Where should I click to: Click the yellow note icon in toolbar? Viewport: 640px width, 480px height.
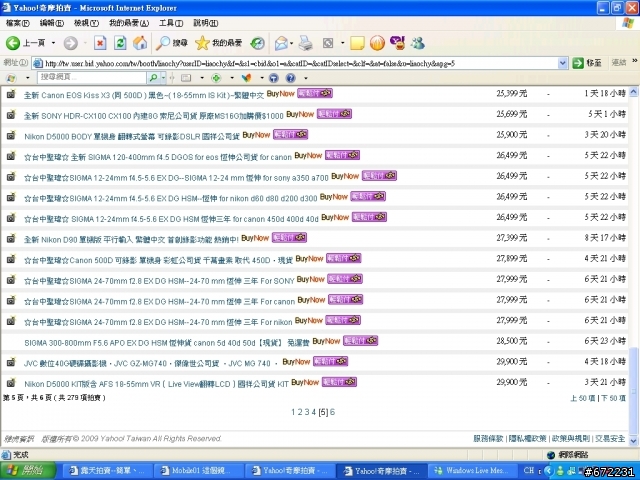click(357, 43)
